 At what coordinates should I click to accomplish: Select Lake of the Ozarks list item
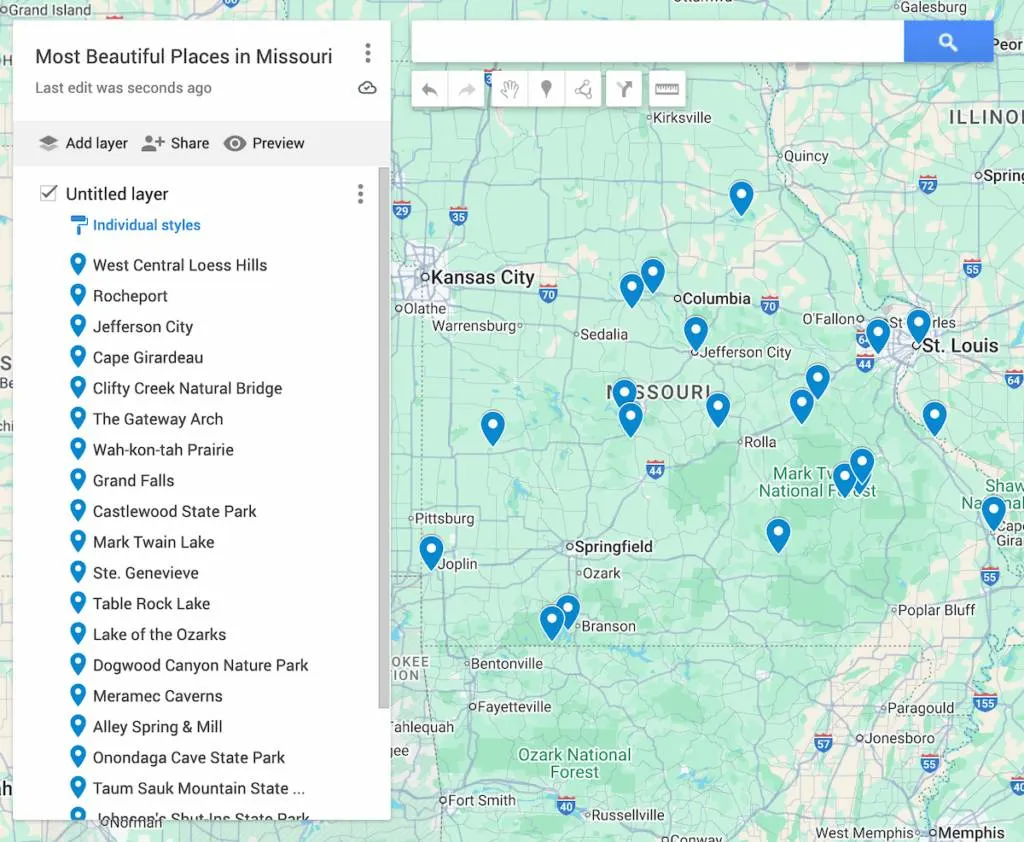(x=159, y=634)
